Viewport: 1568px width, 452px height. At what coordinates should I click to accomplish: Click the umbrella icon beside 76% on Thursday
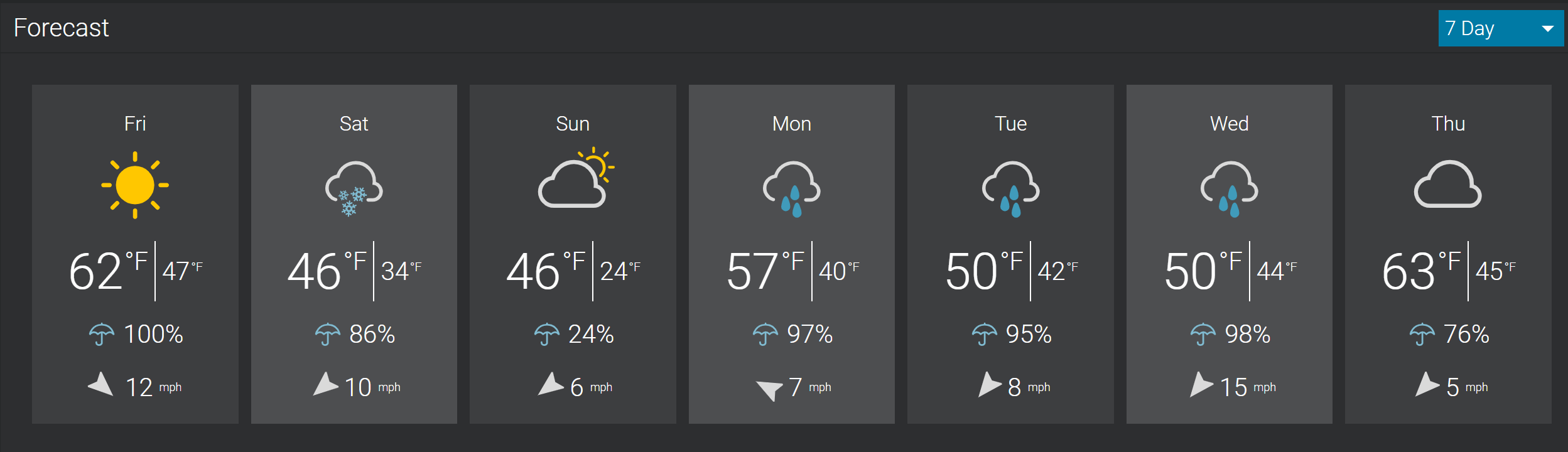point(1422,334)
